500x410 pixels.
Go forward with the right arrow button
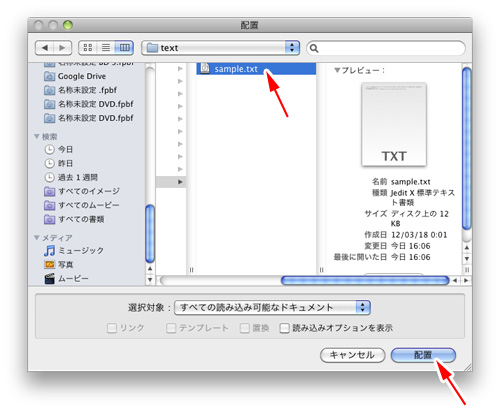(x=62, y=48)
